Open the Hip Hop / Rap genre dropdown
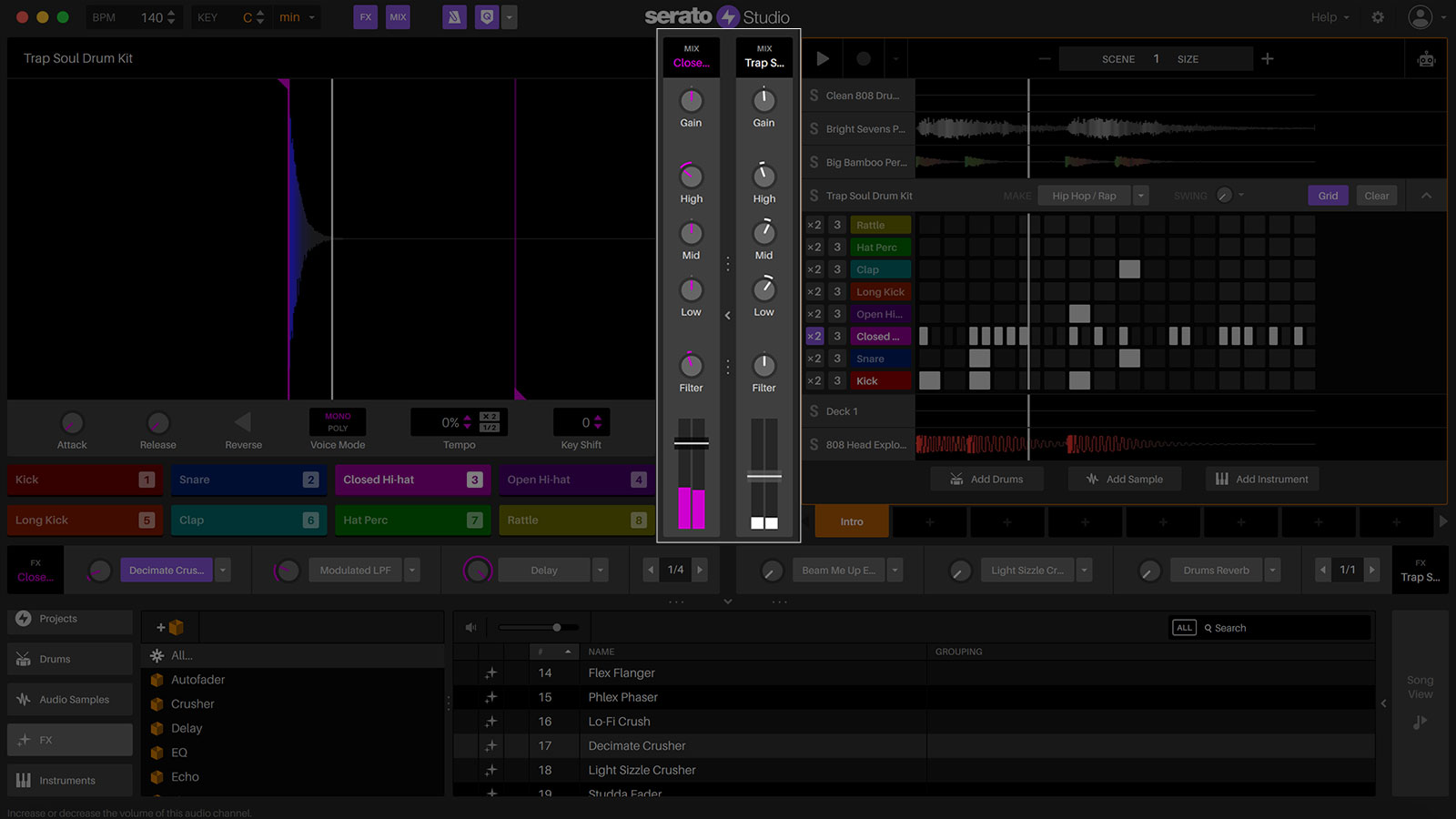 (x=1140, y=196)
